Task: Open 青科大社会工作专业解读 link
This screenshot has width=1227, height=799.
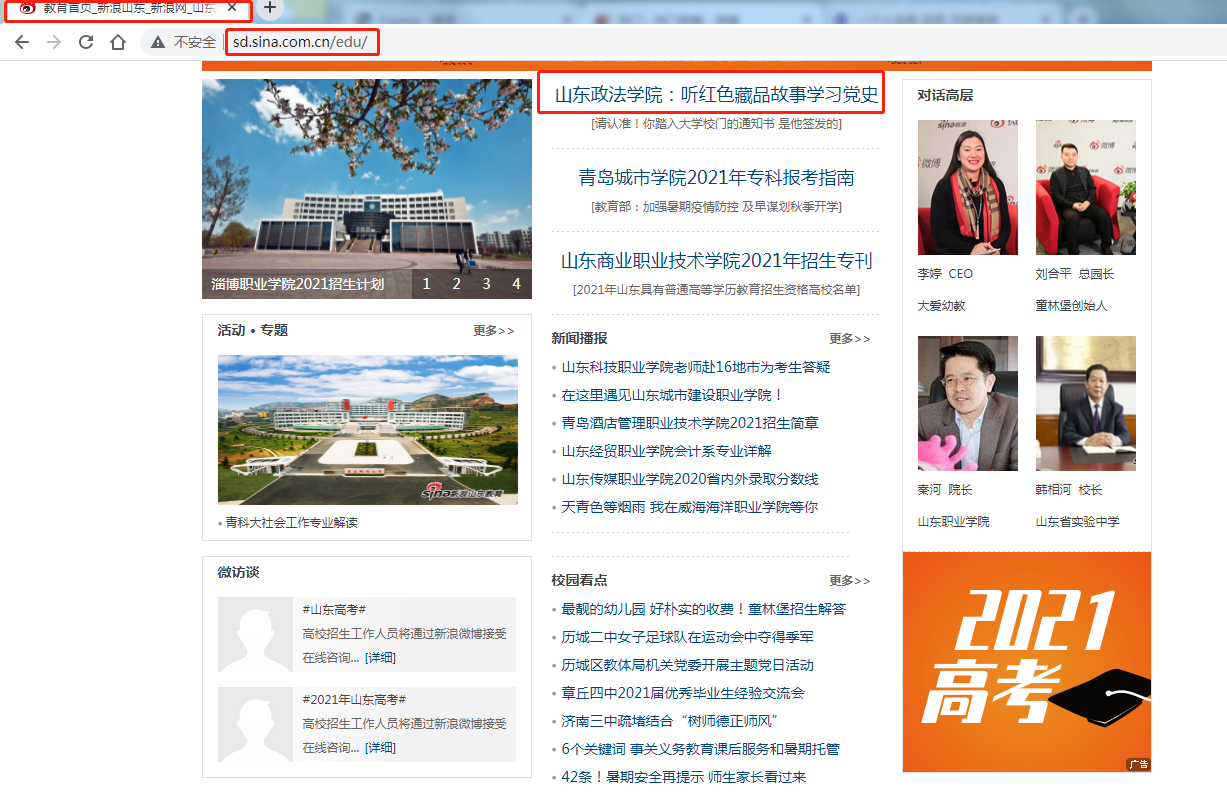Action: click(x=291, y=523)
